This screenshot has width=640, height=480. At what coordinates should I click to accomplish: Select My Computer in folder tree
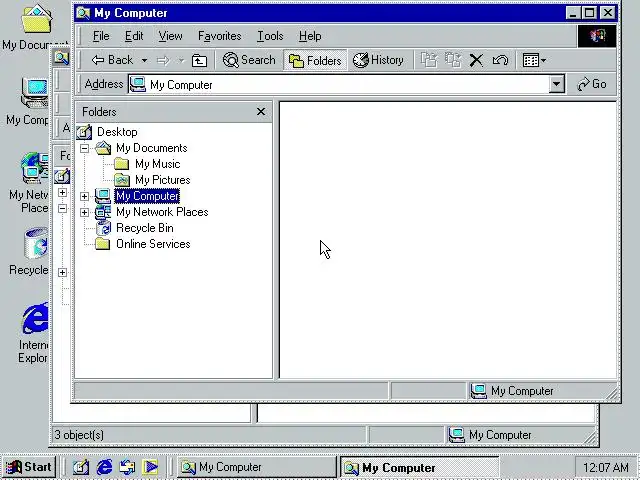point(147,196)
